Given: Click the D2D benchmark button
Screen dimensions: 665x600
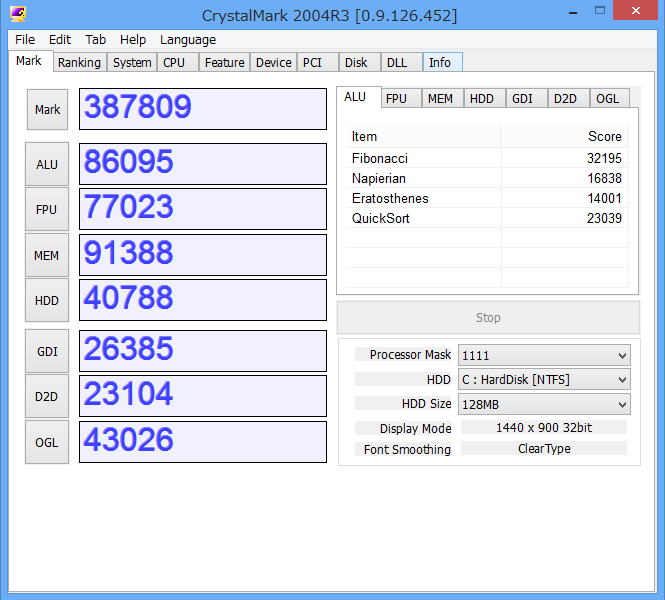Looking at the screenshot, I should tap(47, 396).
